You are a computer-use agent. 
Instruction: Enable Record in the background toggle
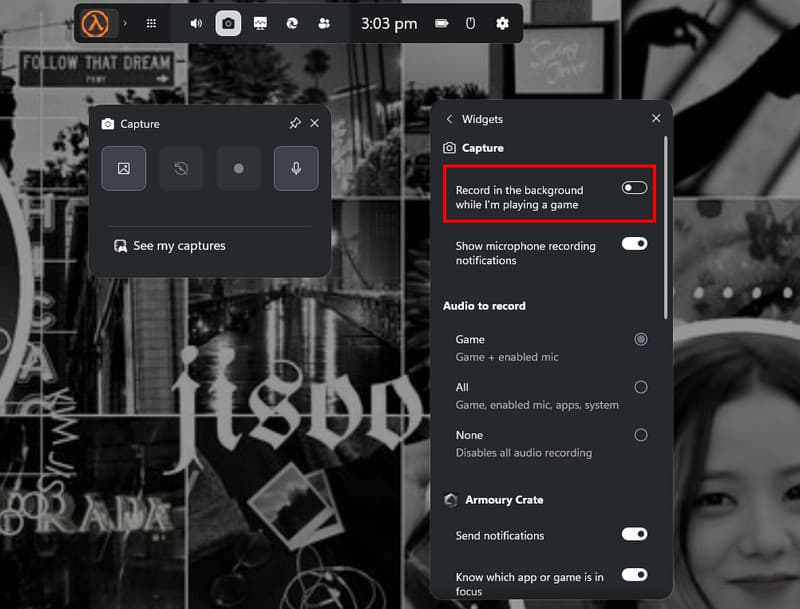coord(634,188)
